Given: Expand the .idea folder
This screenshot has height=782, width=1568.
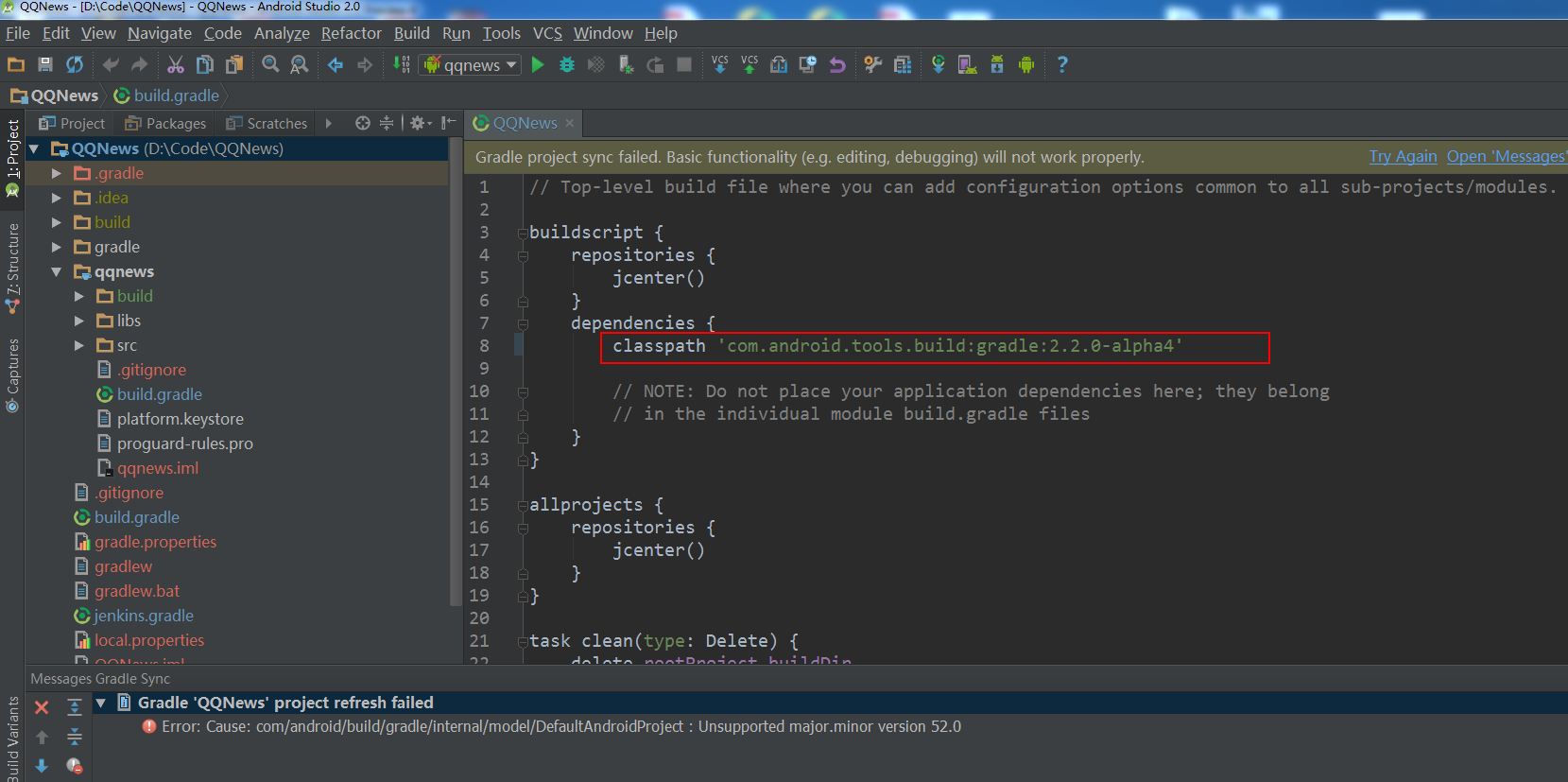Looking at the screenshot, I should (x=57, y=198).
